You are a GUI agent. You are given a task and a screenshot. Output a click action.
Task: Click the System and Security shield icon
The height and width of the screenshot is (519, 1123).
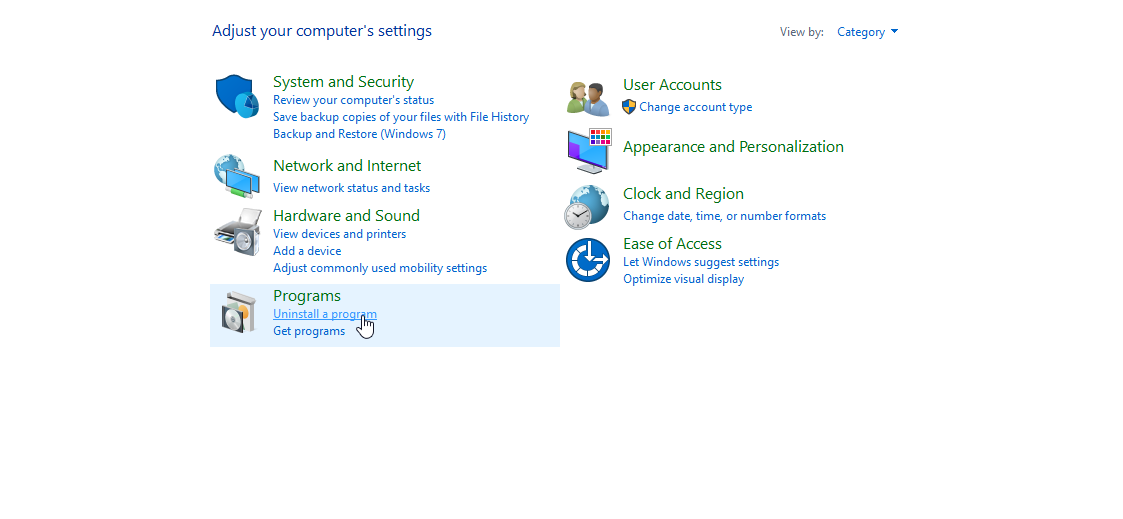[x=237, y=97]
